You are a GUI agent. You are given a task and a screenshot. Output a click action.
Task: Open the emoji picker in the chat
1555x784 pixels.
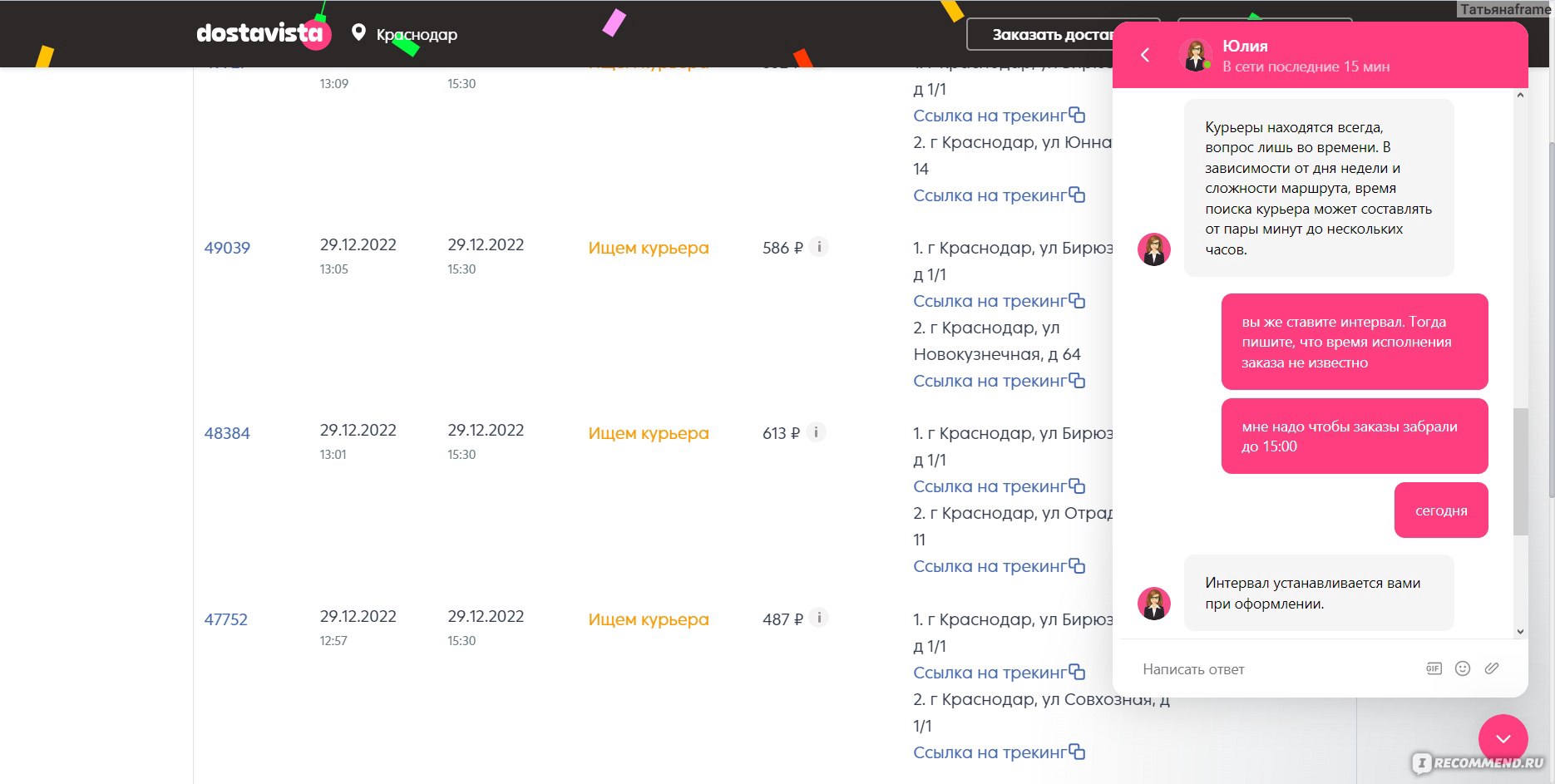(1463, 668)
